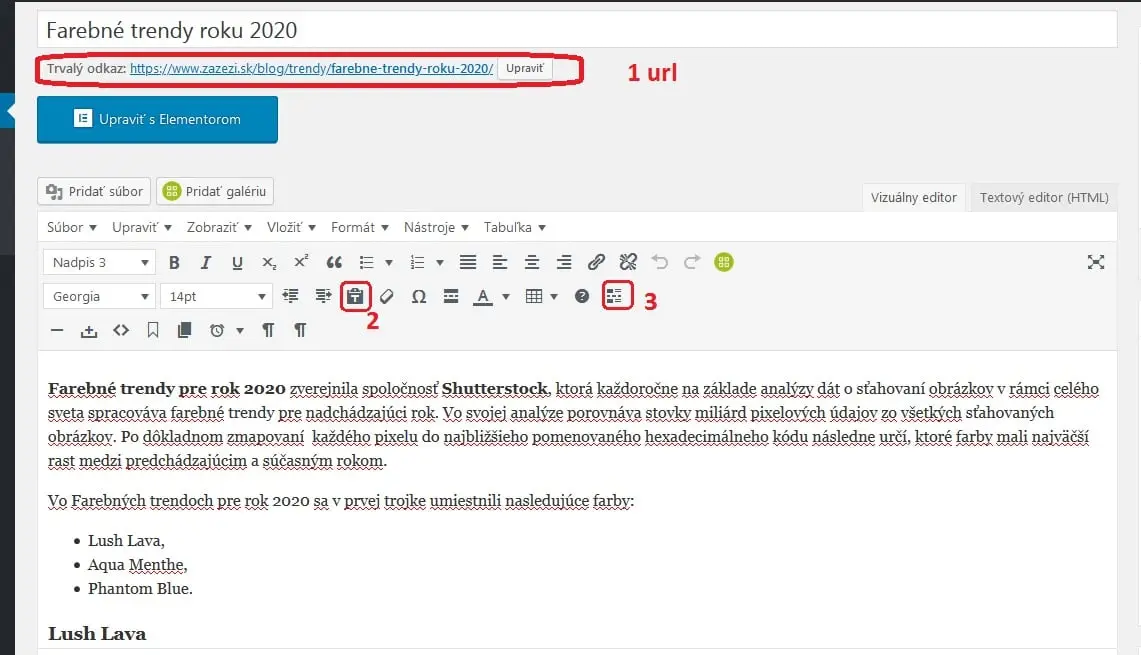The image size is (1141, 655).
Task: Toggle paste as text clipboard icon
Action: tap(355, 296)
